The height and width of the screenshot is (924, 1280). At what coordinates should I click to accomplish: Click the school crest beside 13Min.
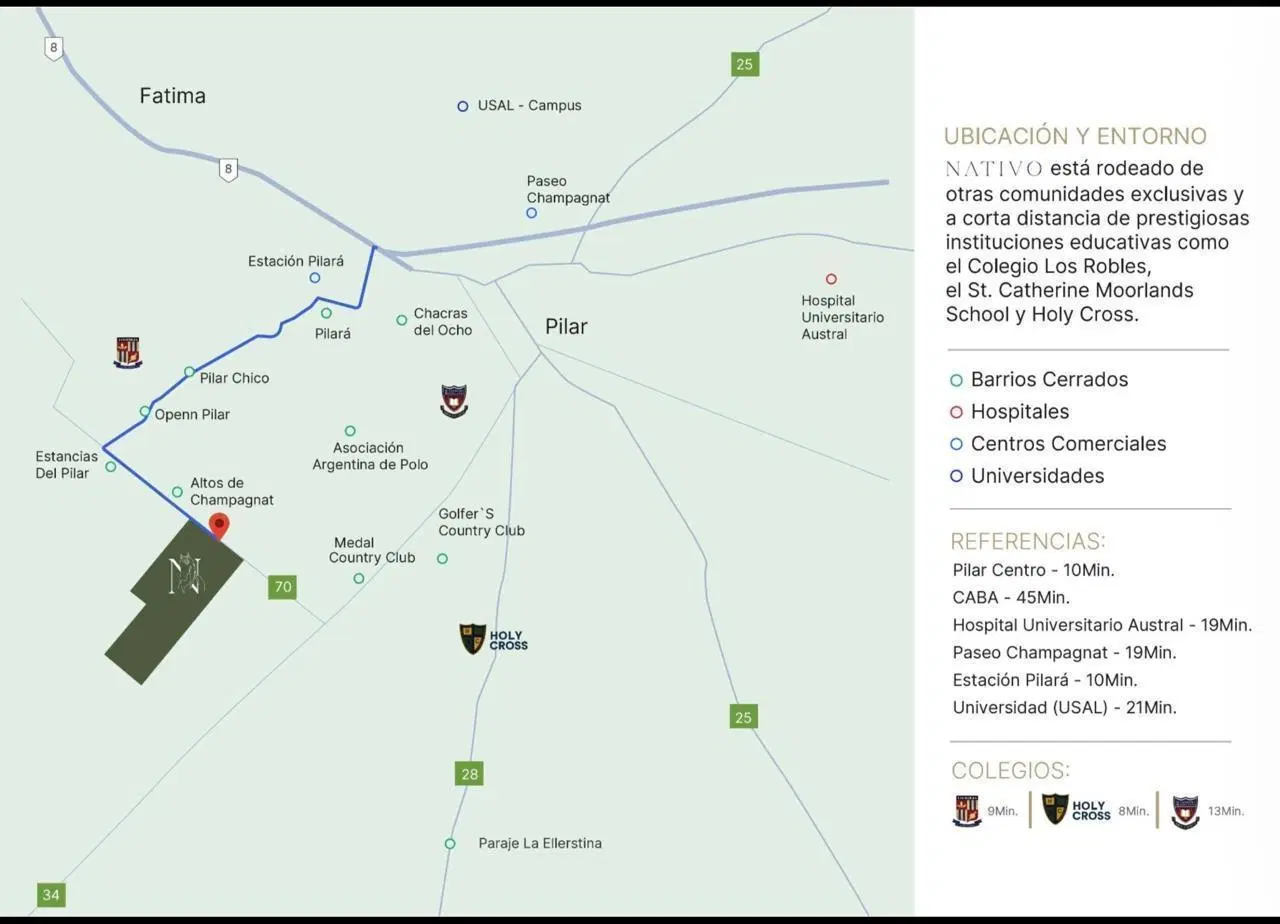point(1185,812)
